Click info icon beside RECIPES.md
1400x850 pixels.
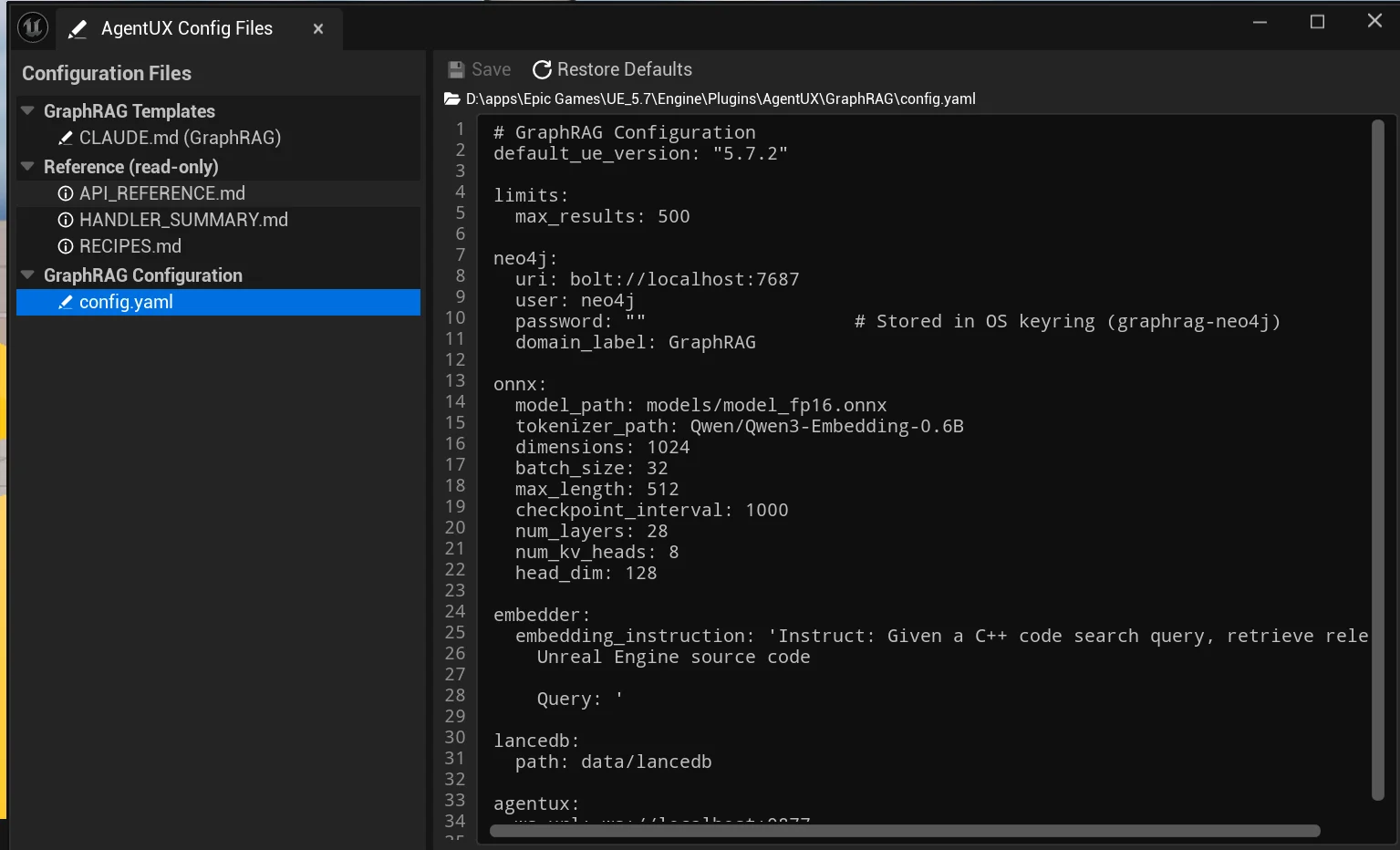tap(66, 246)
